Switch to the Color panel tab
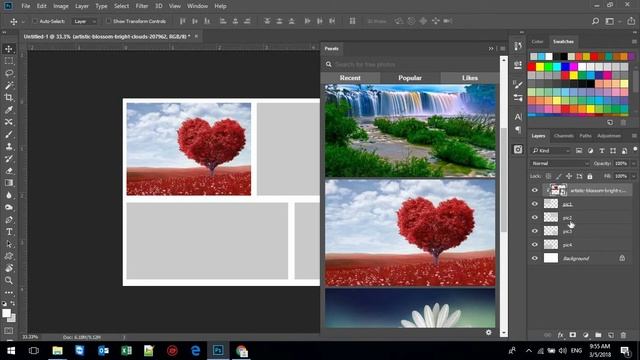The image size is (640, 360). point(537,42)
